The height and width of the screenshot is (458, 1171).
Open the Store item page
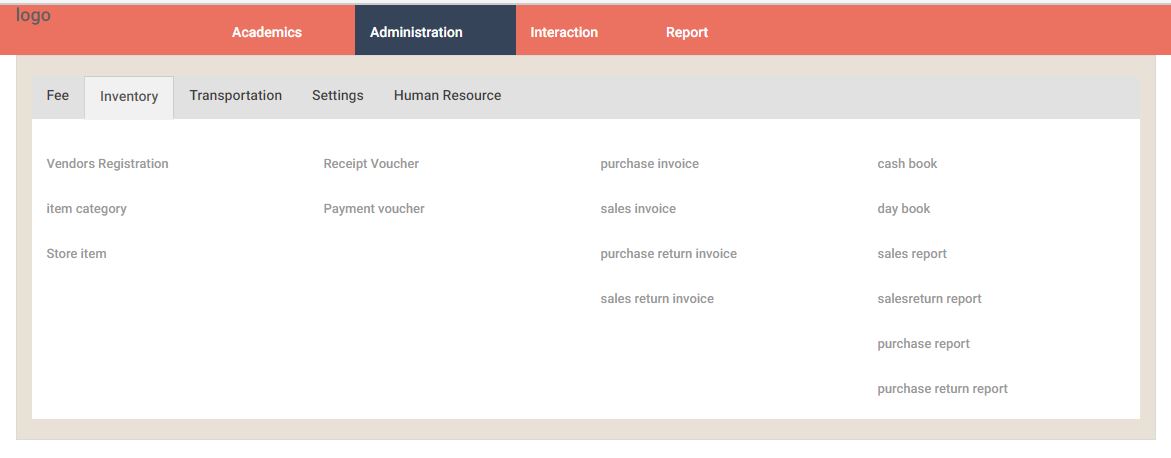click(x=76, y=253)
